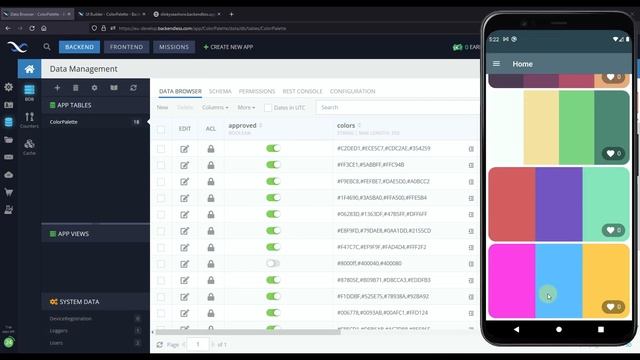
Task: Click the FRONTEND button
Action: [127, 47]
